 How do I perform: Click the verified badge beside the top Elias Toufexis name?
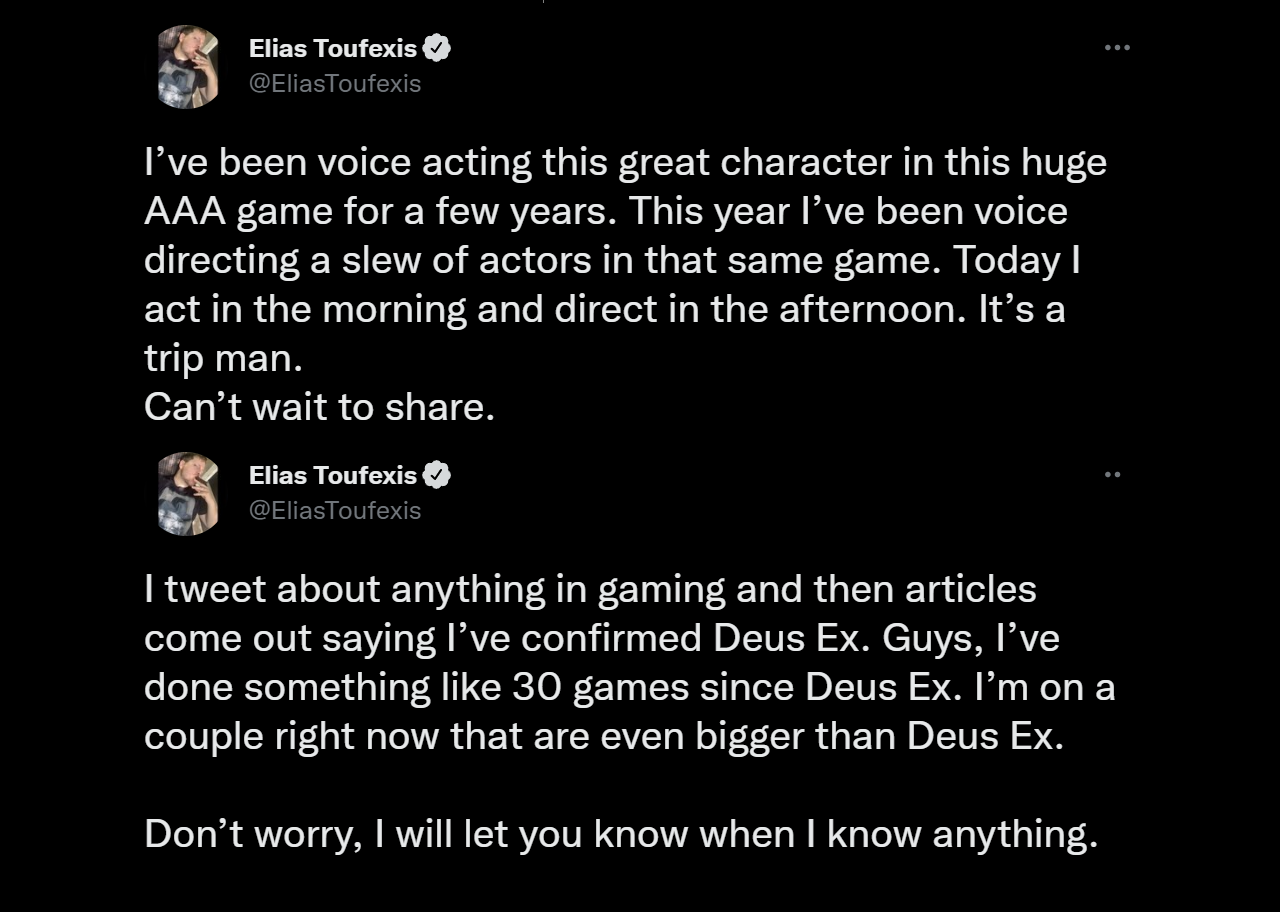point(437,45)
